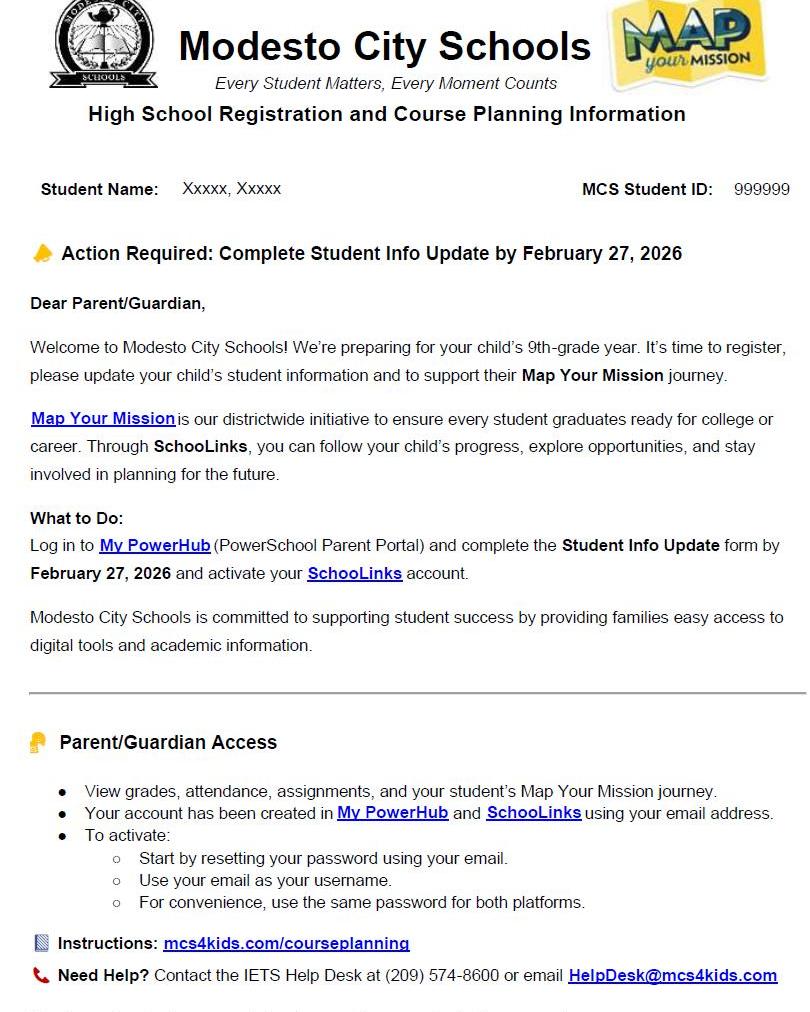Email HelpDesk@mcs4kids.com link

tap(673, 975)
